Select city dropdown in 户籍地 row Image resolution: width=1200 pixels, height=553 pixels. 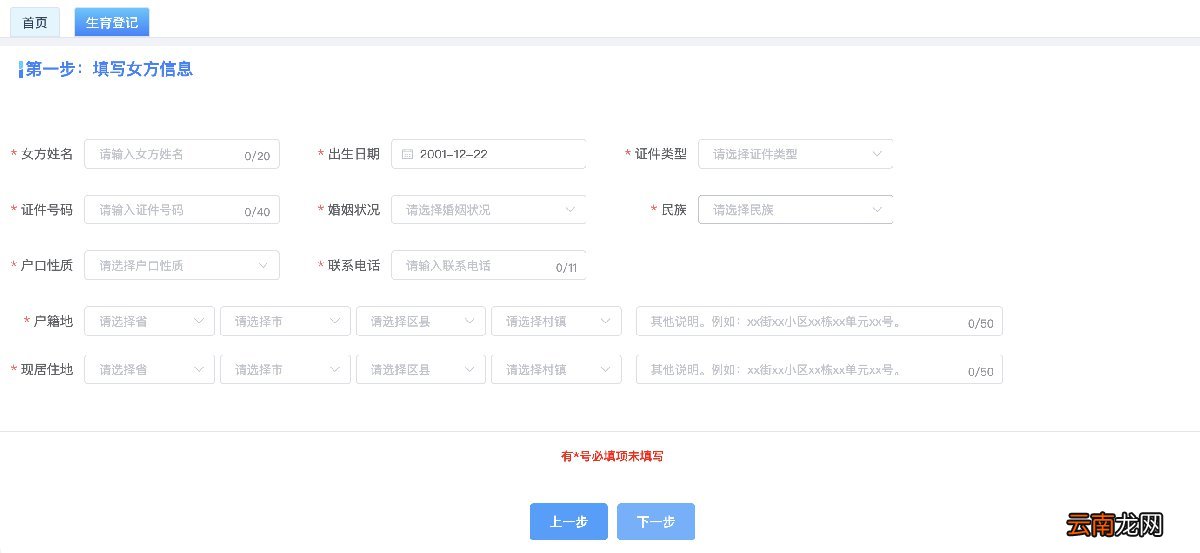[285, 321]
